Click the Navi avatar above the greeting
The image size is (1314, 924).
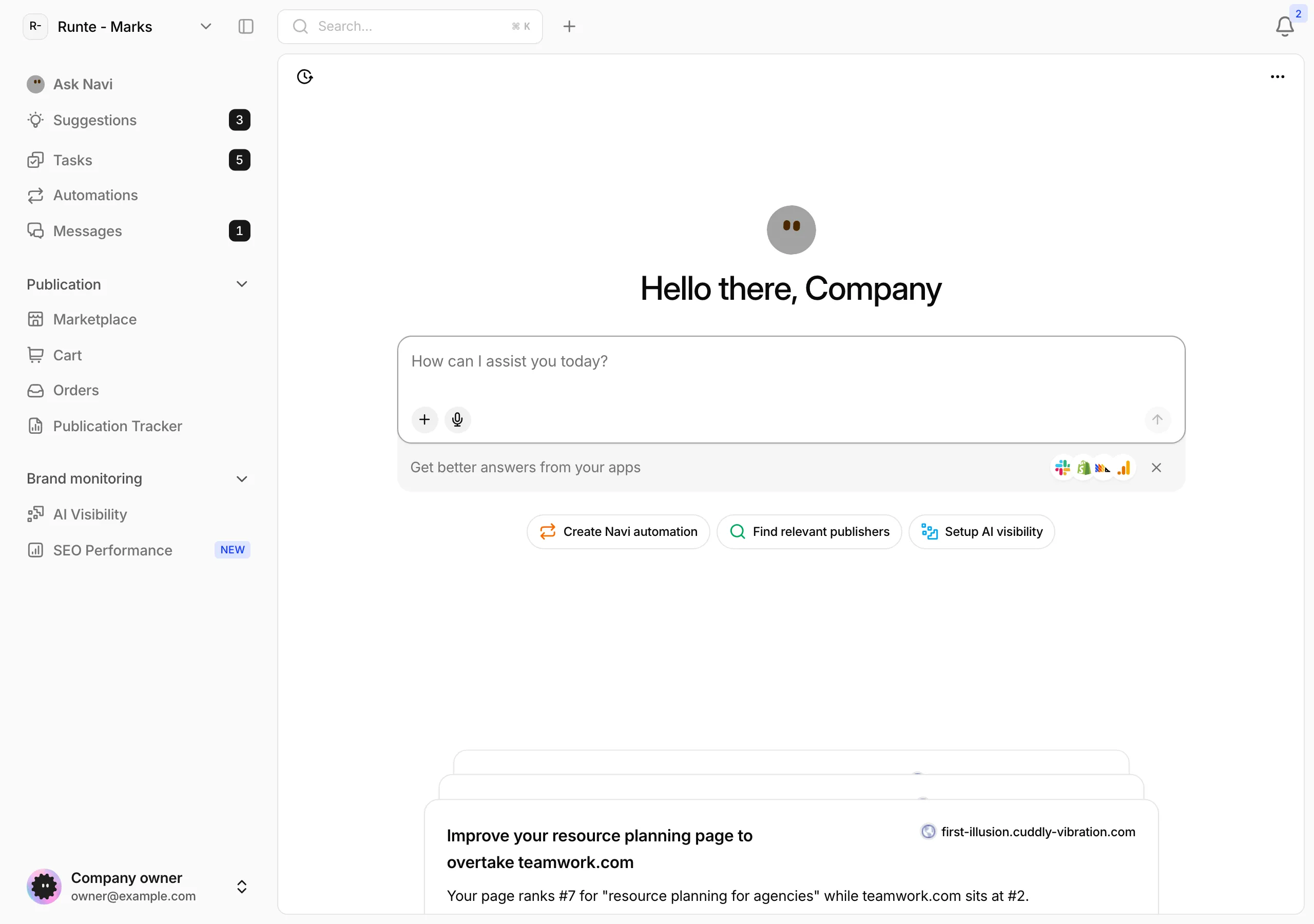[x=791, y=229]
